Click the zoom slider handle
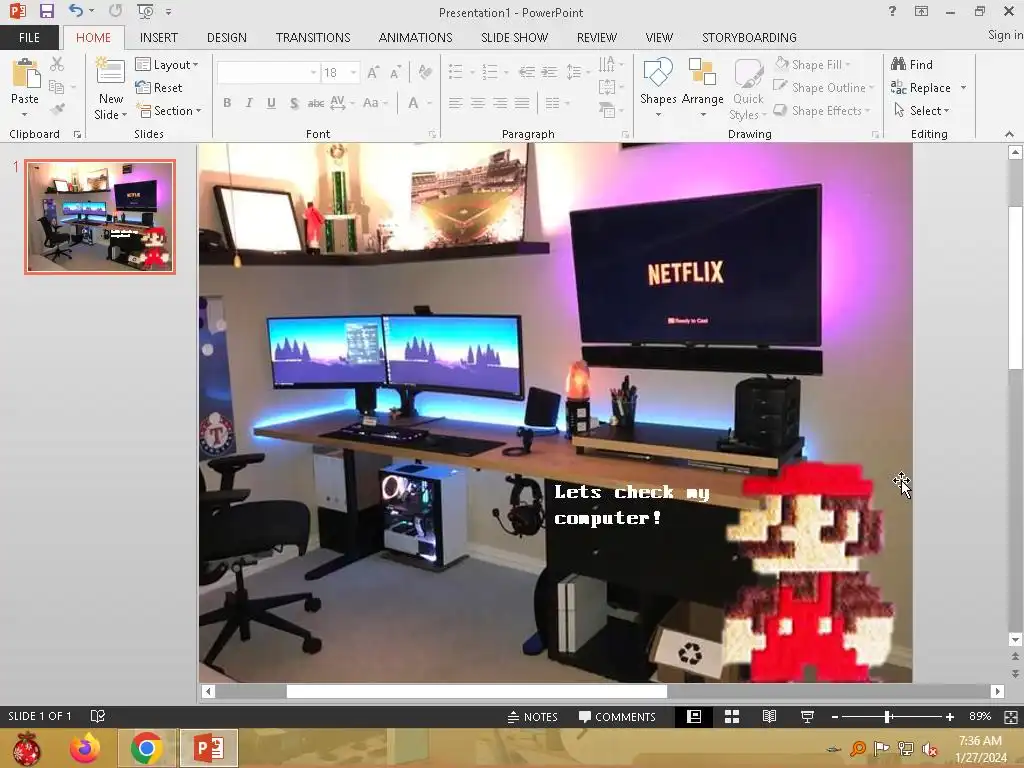Screen dimensions: 1024x768 coord(888,717)
